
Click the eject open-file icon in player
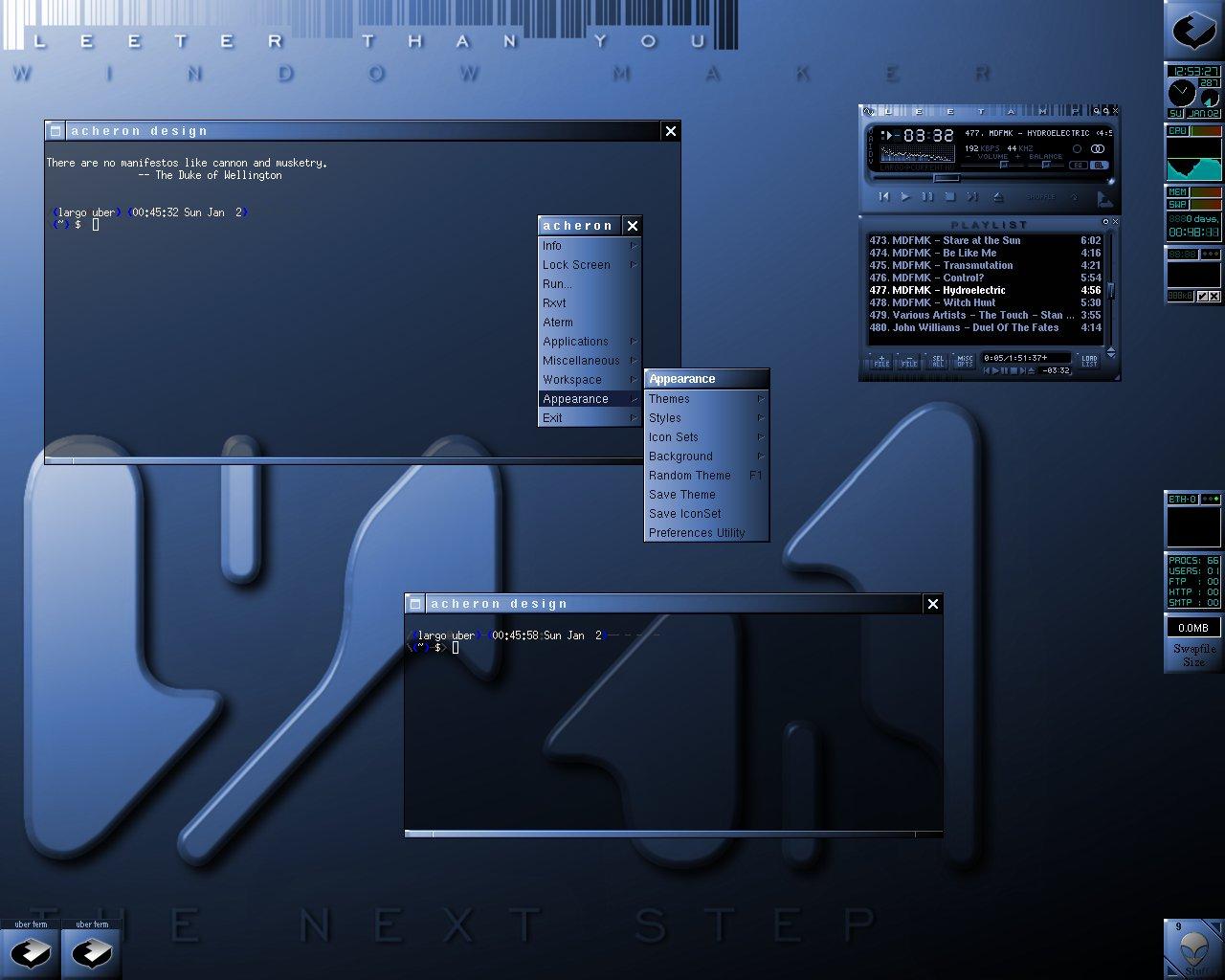point(999,196)
